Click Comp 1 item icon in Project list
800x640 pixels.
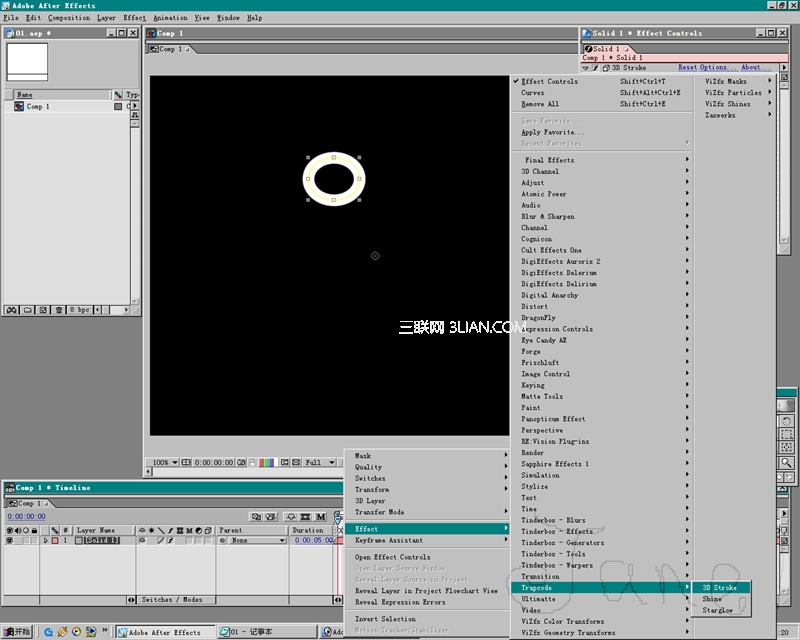tap(19, 106)
